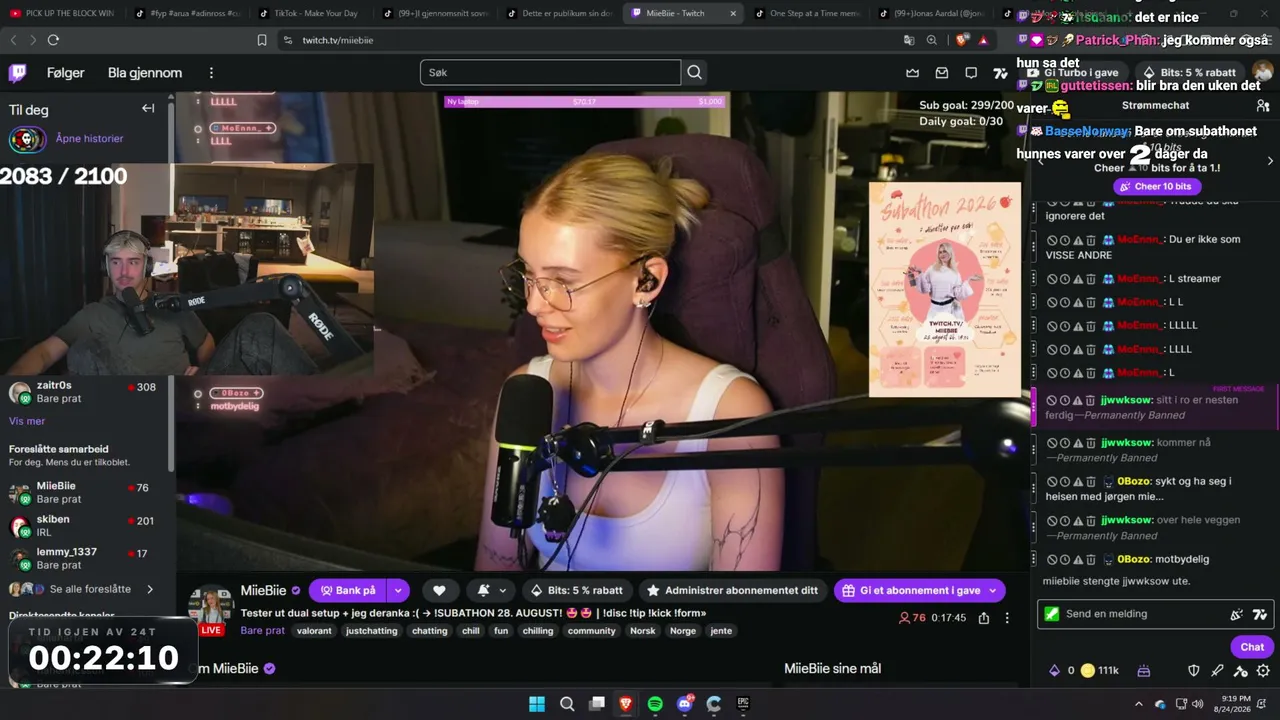Screen dimensions: 1280x720
Task: Switch to the Dette er publikum sin tab
Action: [x=560, y=13]
